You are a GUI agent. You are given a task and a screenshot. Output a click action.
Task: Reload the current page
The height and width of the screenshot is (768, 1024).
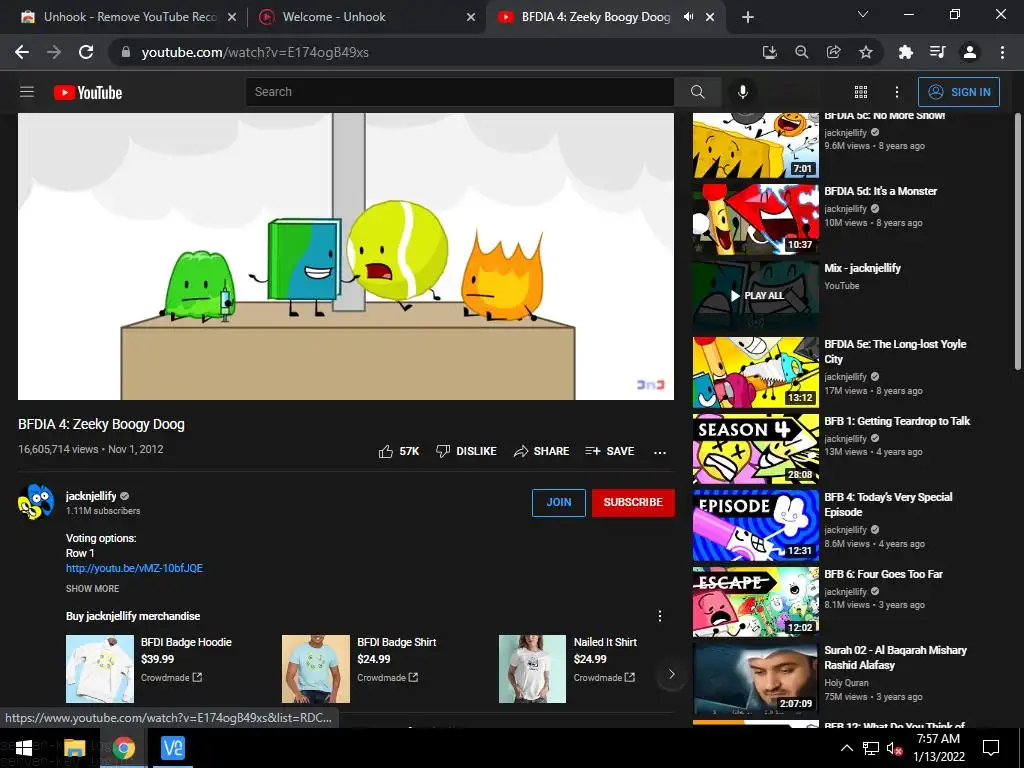coord(86,52)
